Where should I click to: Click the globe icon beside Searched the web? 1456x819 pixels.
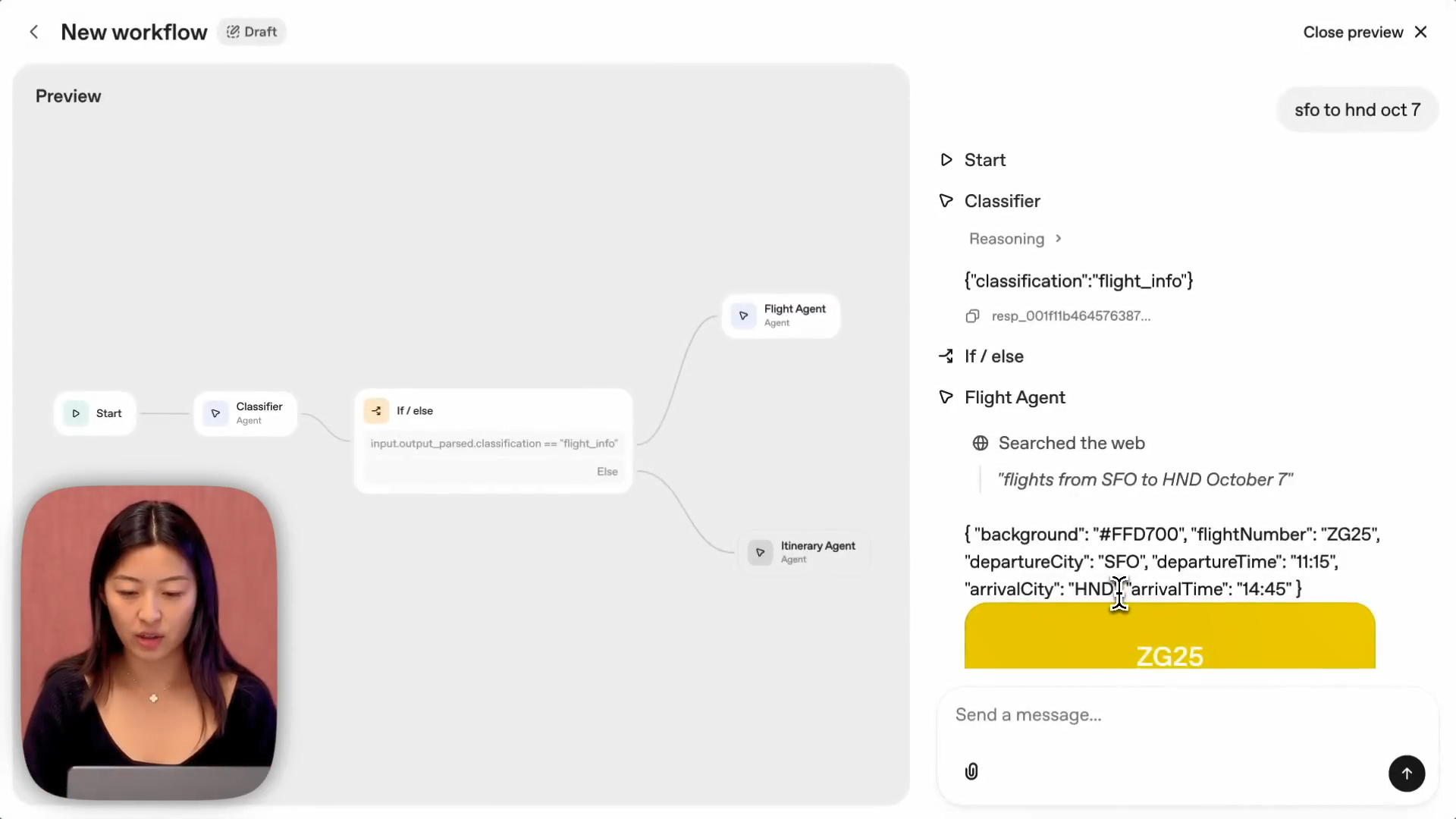pos(980,443)
